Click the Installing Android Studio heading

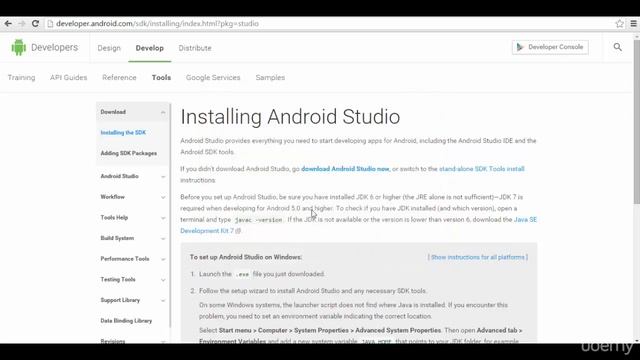coord(290,117)
